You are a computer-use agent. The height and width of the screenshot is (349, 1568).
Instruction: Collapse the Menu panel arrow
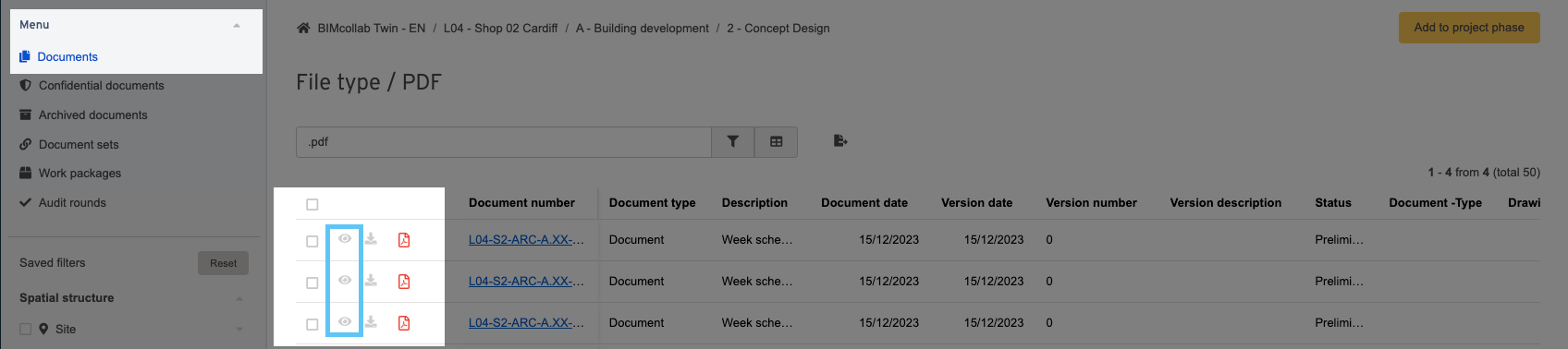(x=237, y=26)
